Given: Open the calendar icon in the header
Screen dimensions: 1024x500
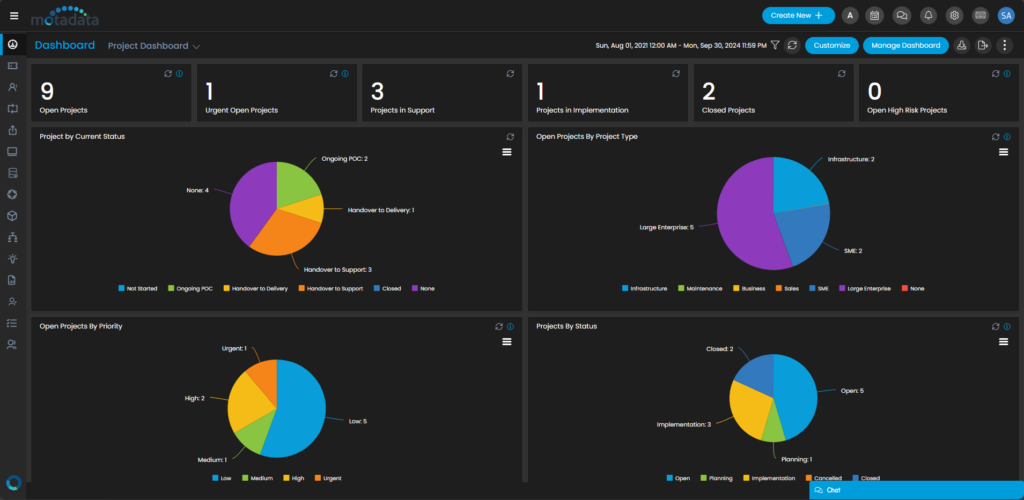Looking at the screenshot, I should point(874,16).
